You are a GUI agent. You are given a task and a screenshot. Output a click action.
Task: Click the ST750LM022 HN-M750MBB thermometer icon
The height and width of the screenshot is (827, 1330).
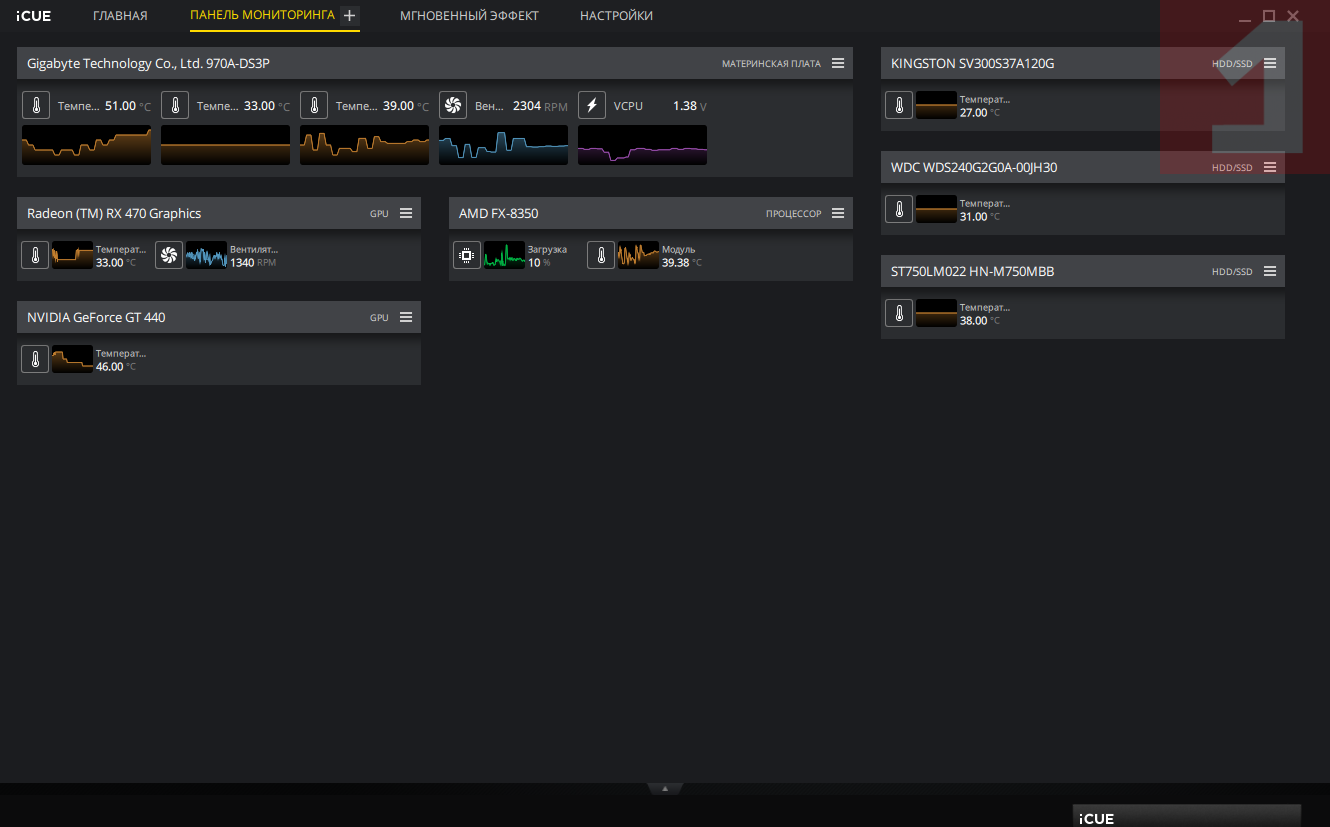(899, 313)
